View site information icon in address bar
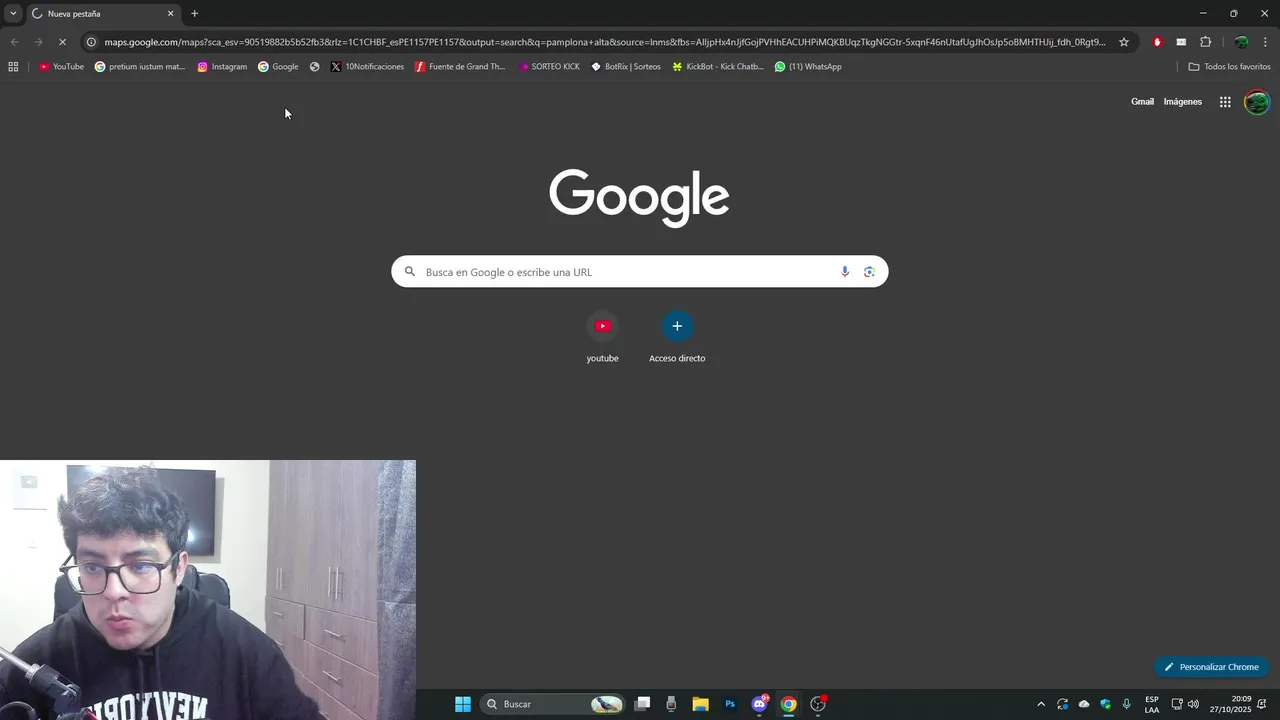The width and height of the screenshot is (1280, 720). 91,42
